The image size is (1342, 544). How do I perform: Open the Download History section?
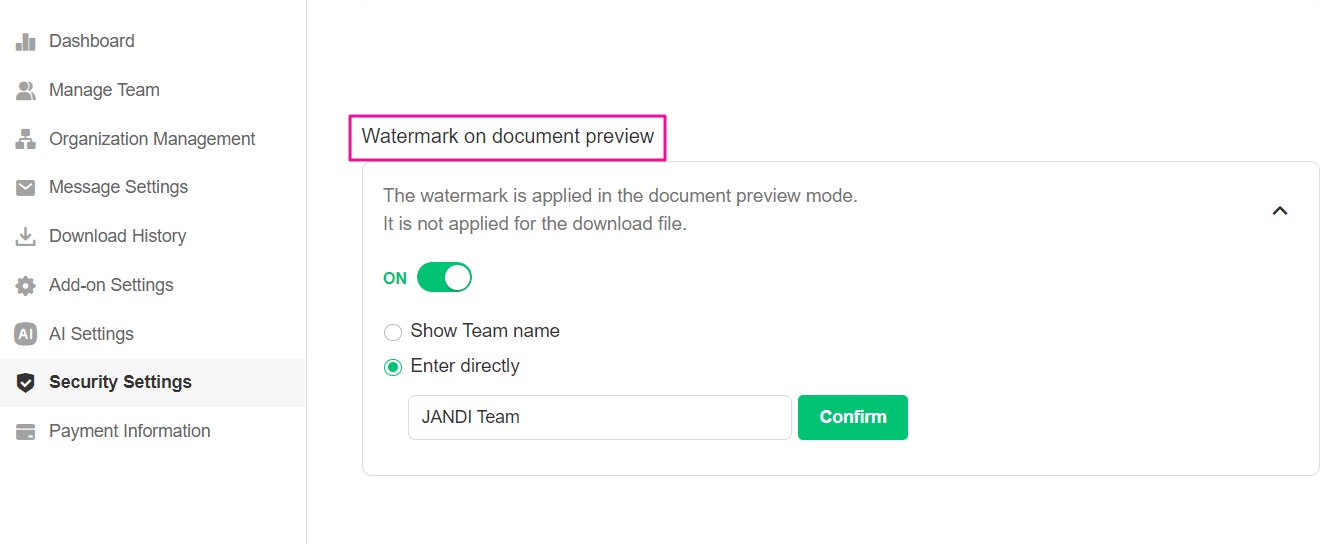(117, 237)
